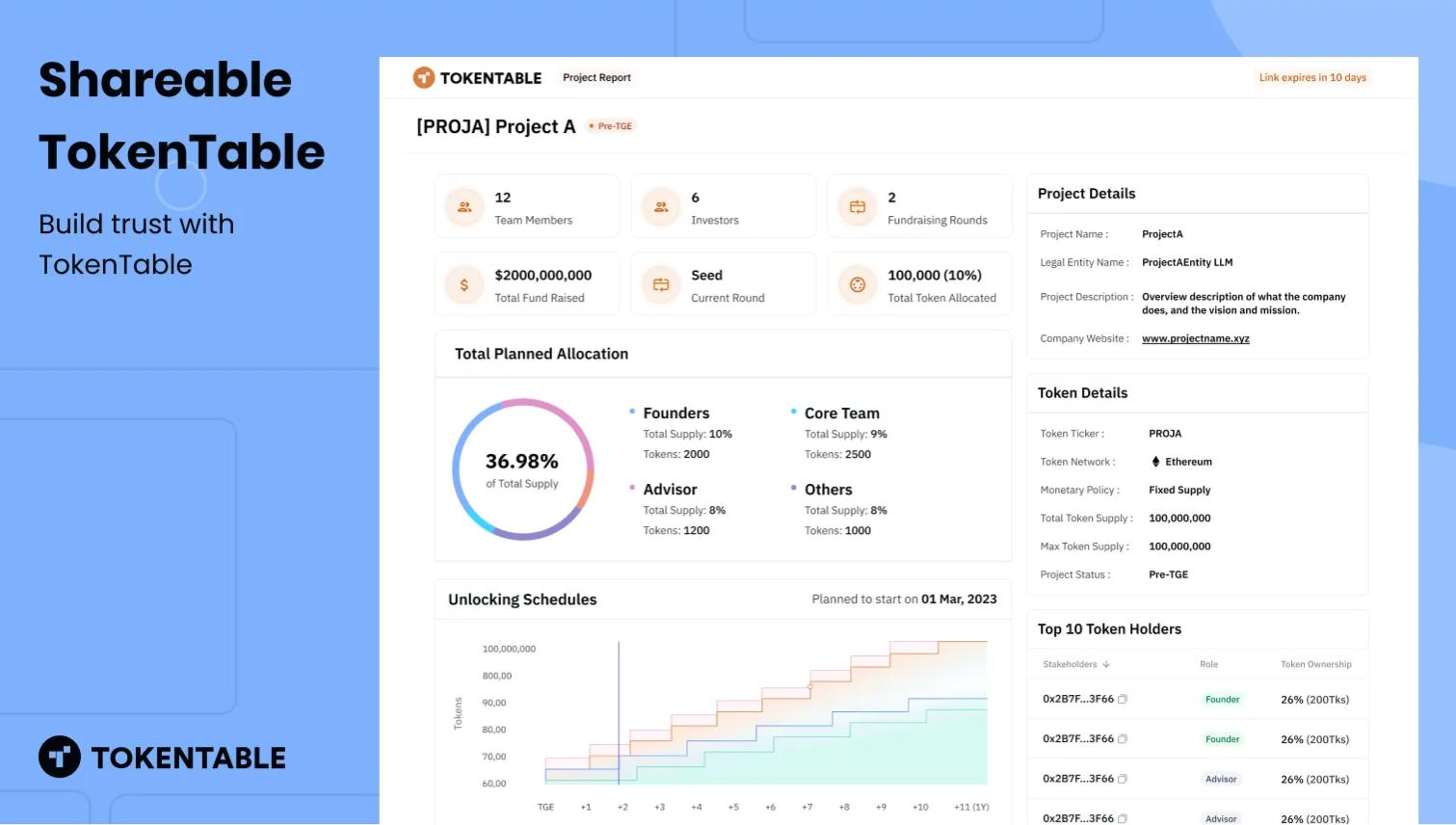Click the Team Members people icon
1456x825 pixels.
[x=464, y=207]
